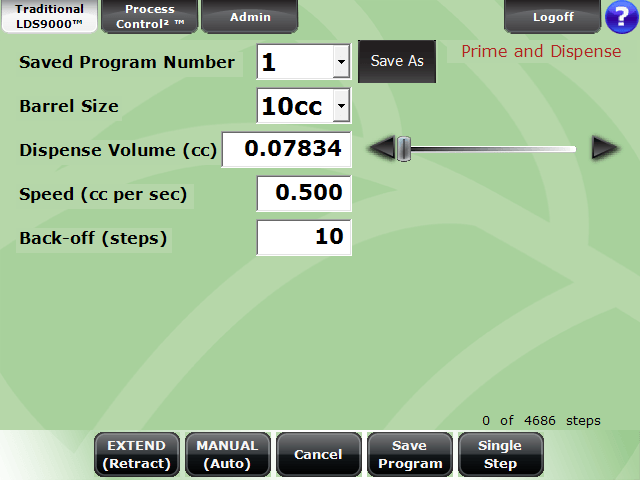
Task: Switch to the Process Control² tab
Action: (150, 17)
